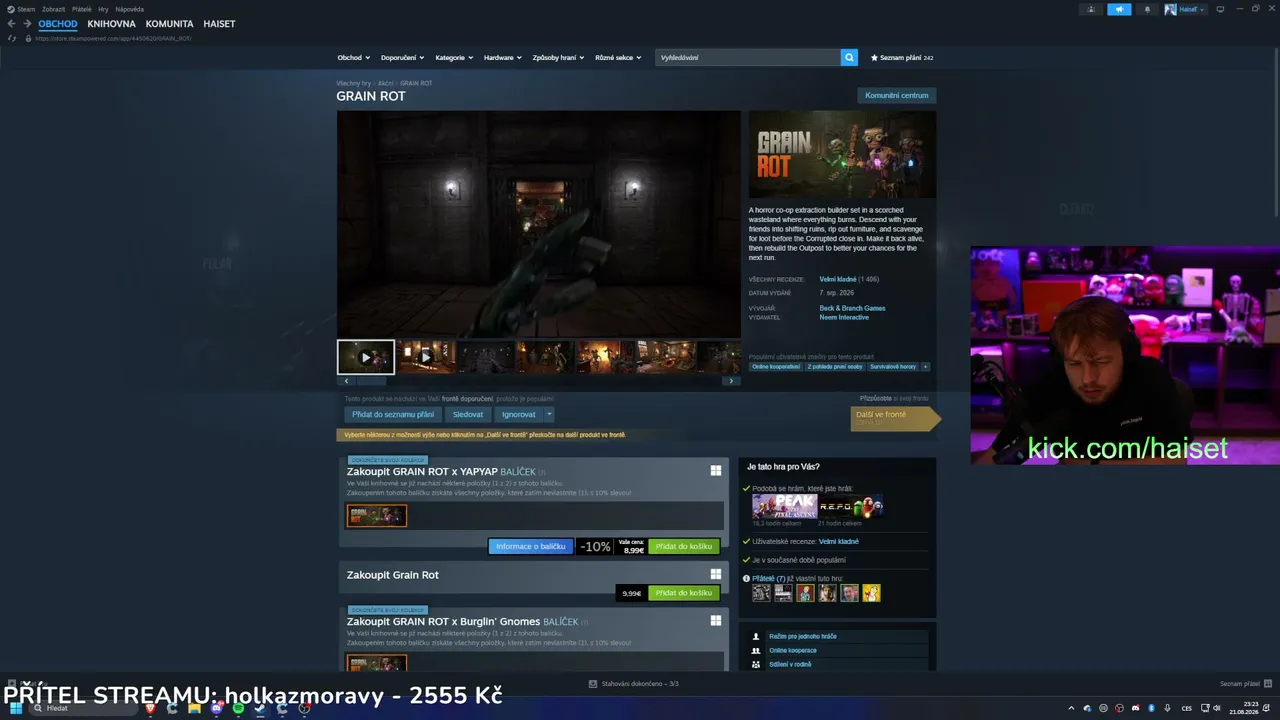Open the single-player mode icon link
The width and height of the screenshot is (1280, 720).
click(x=755, y=636)
